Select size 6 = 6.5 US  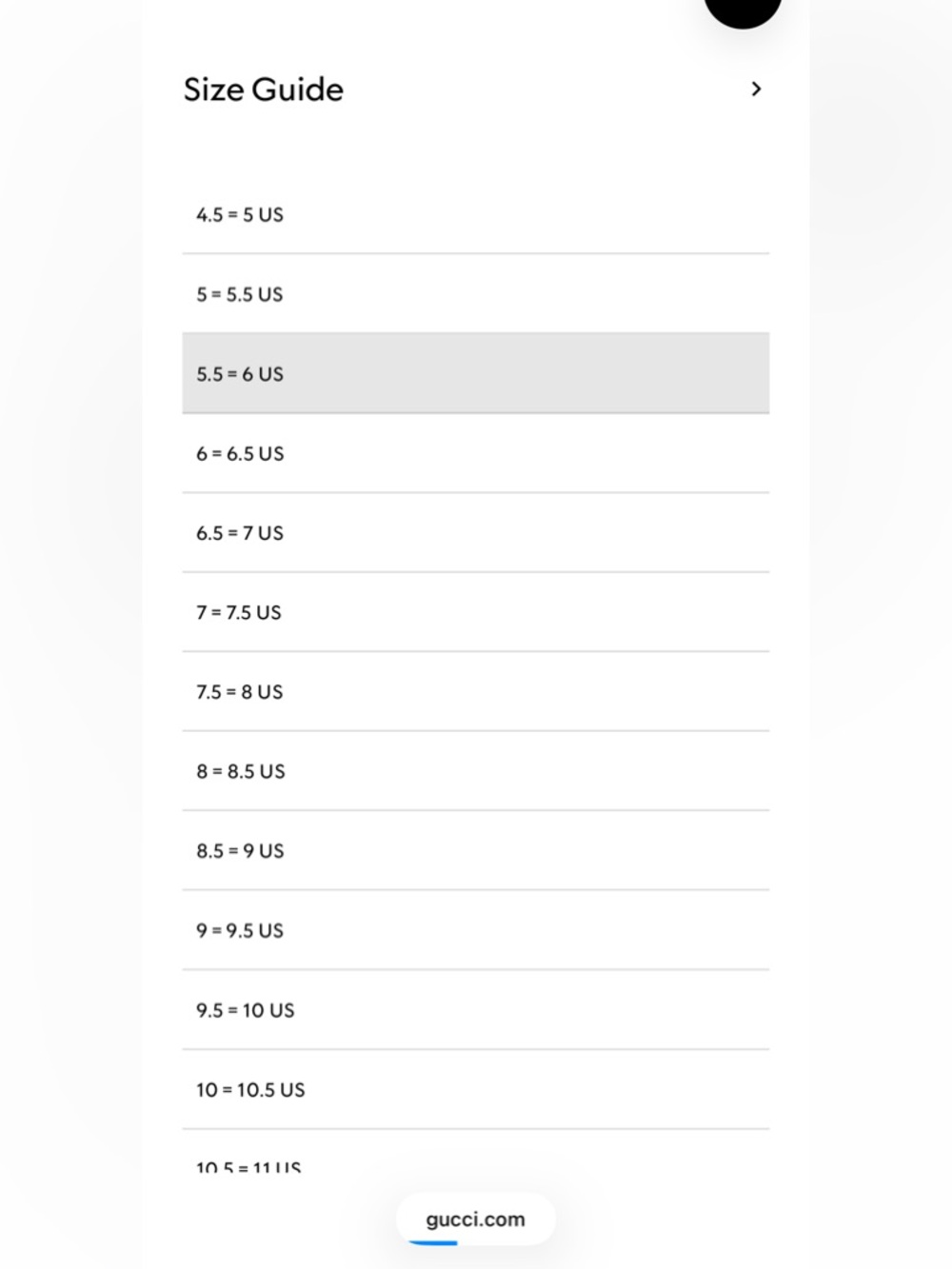point(476,453)
